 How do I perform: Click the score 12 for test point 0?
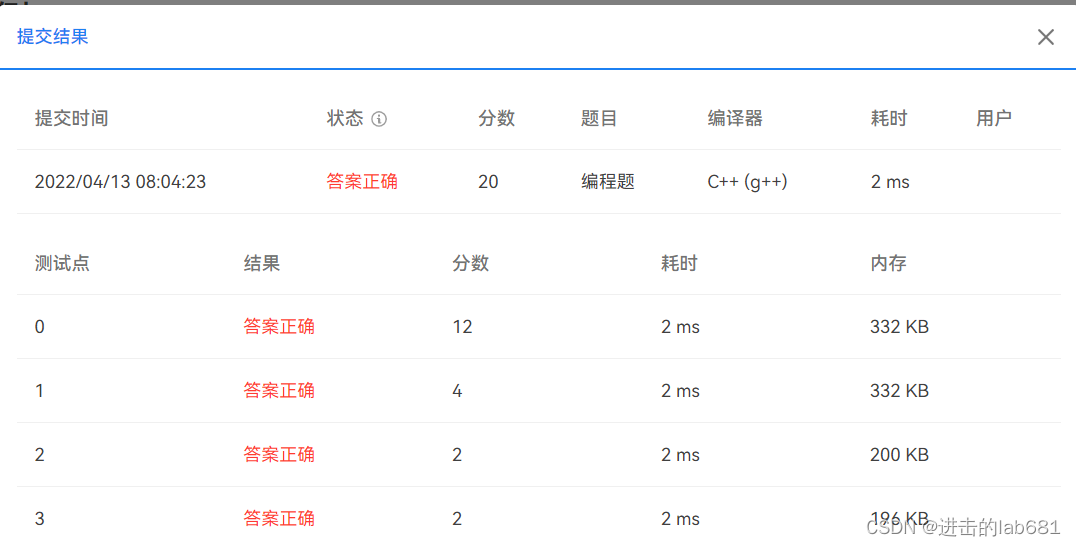tap(462, 327)
